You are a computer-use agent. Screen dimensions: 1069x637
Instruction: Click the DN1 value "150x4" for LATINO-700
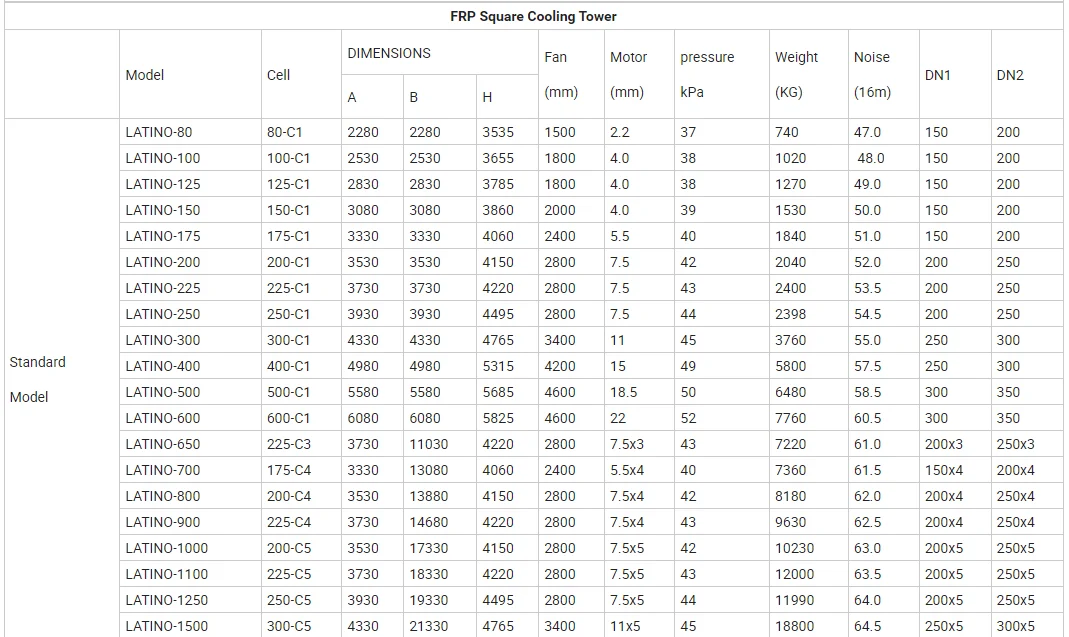944,470
